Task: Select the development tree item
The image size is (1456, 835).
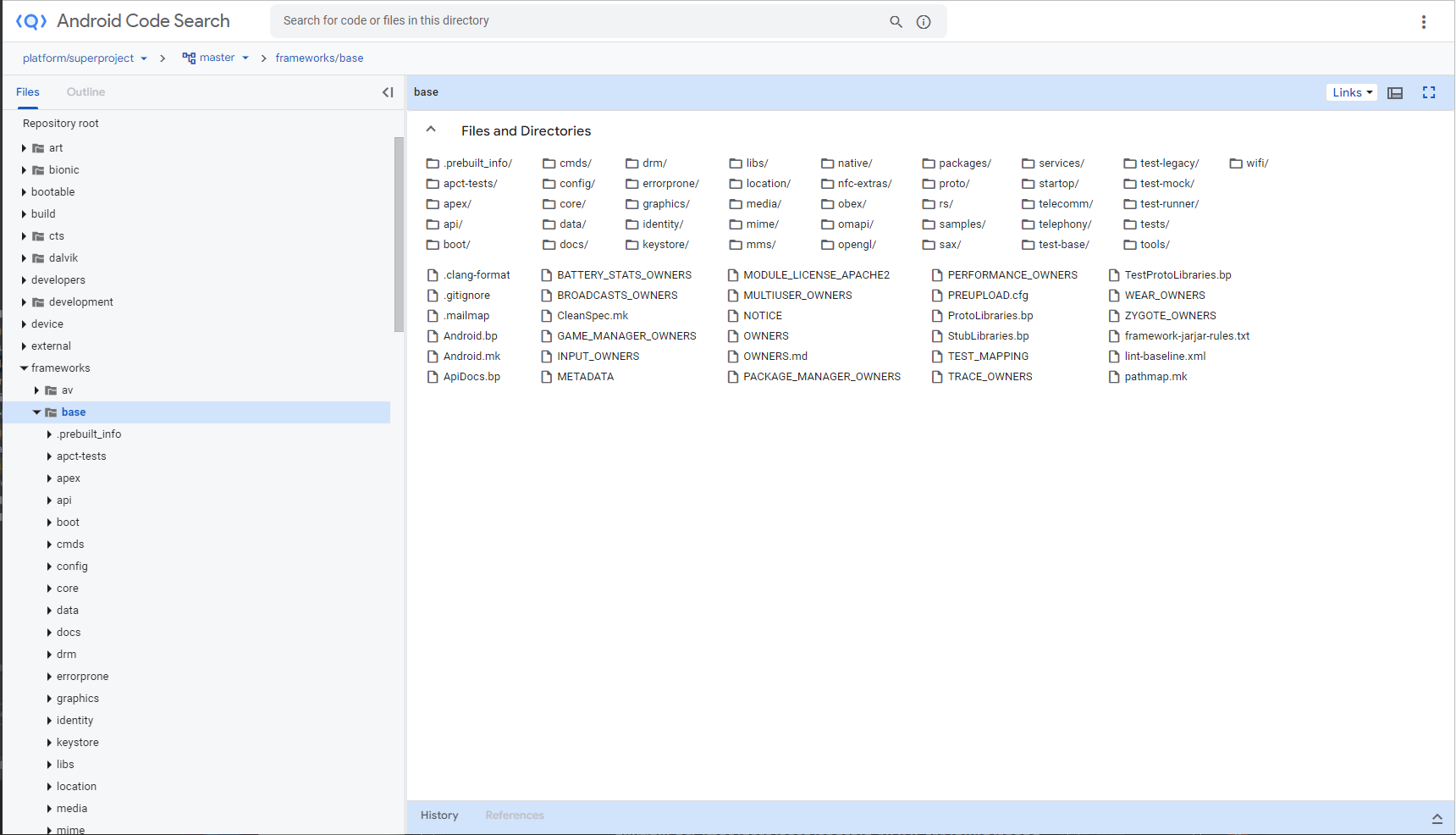Action: tap(80, 302)
